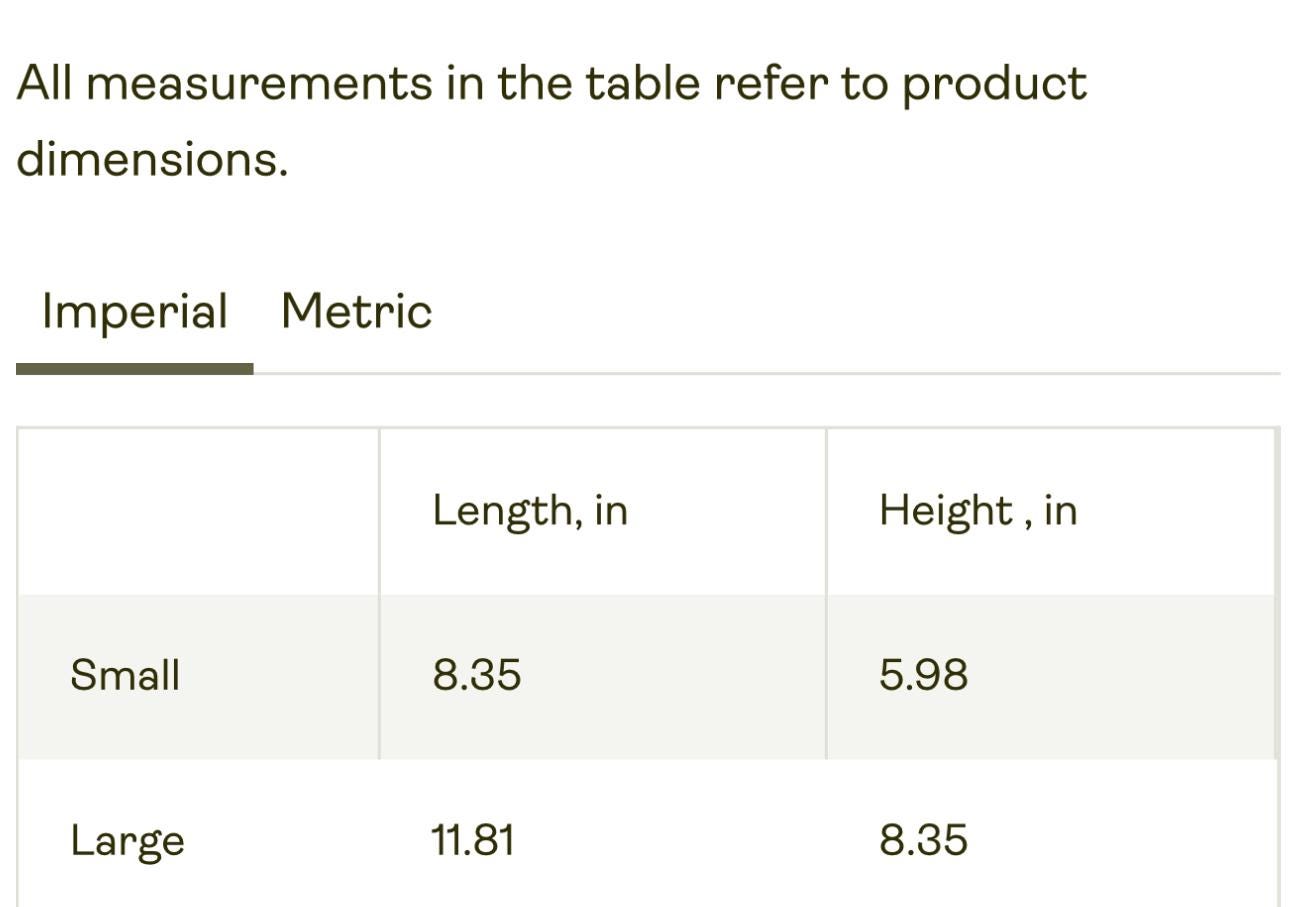Click the words "refer to" in the note

pyautogui.click(x=801, y=83)
